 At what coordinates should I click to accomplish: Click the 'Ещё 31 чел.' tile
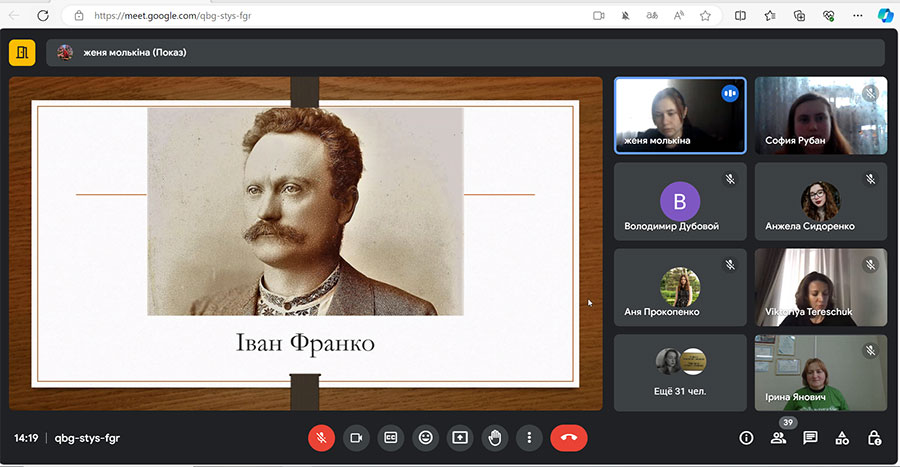click(x=680, y=372)
